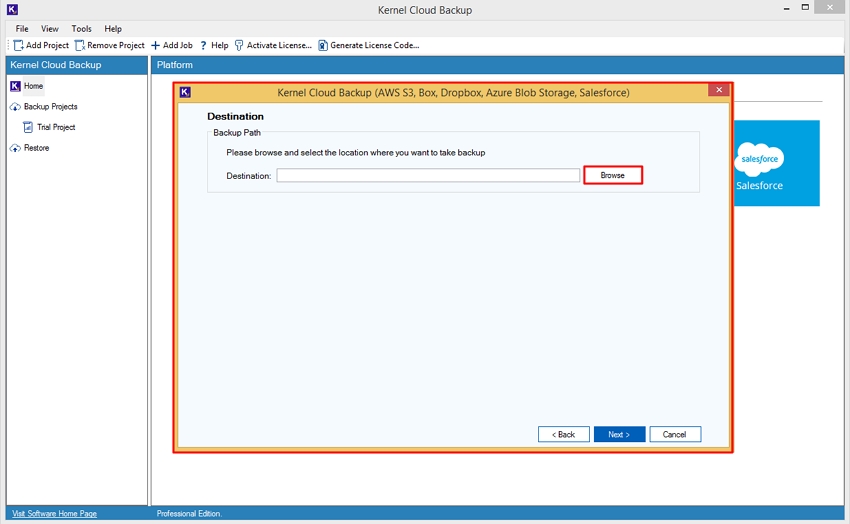Open the Tools menu
This screenshot has height=524, width=850.
81,29
